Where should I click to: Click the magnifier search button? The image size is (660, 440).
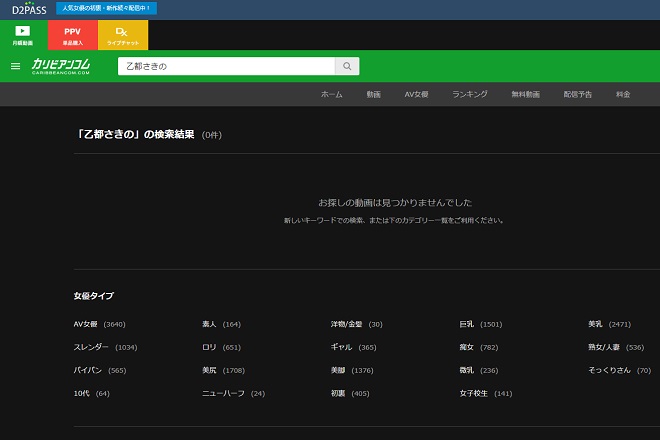347,66
